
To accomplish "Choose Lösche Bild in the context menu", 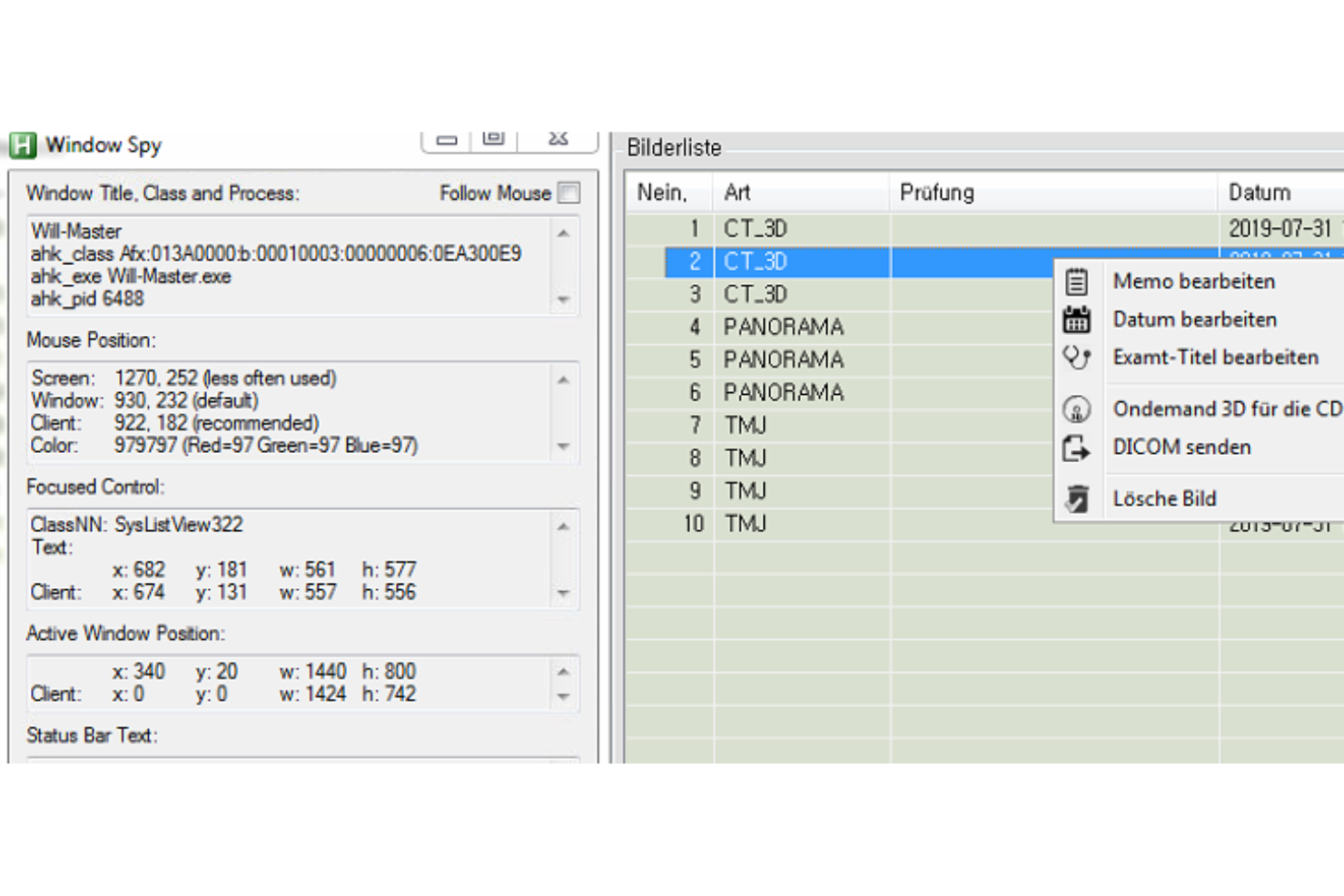I will pos(1164,498).
